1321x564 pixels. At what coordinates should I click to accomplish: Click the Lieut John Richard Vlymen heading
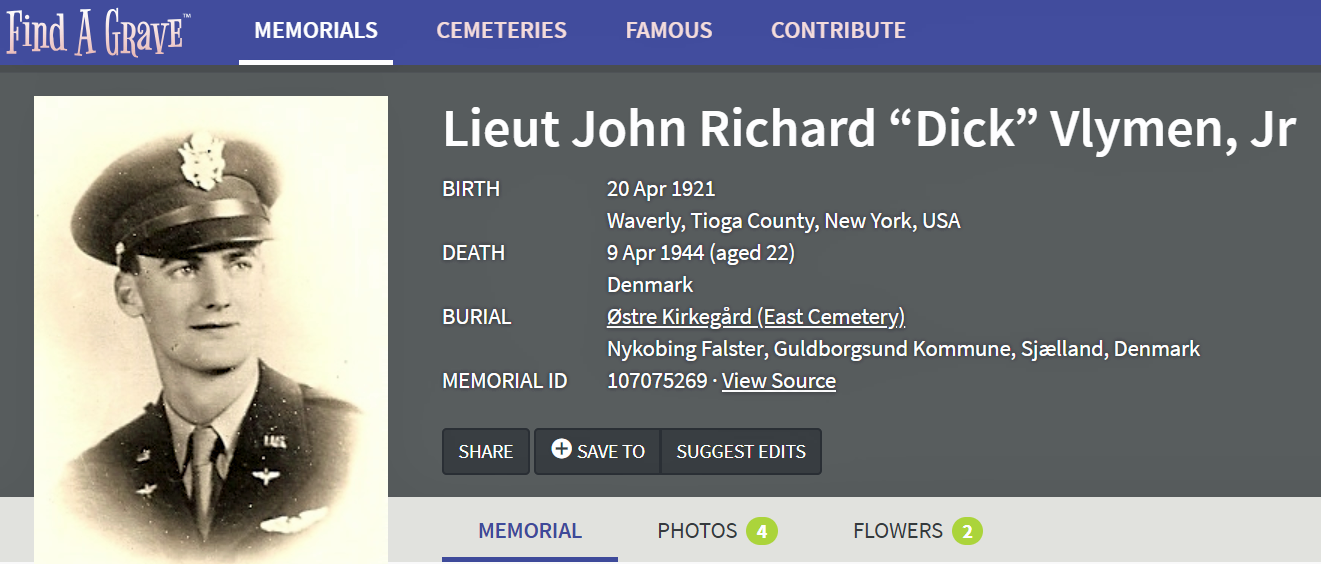coord(869,128)
